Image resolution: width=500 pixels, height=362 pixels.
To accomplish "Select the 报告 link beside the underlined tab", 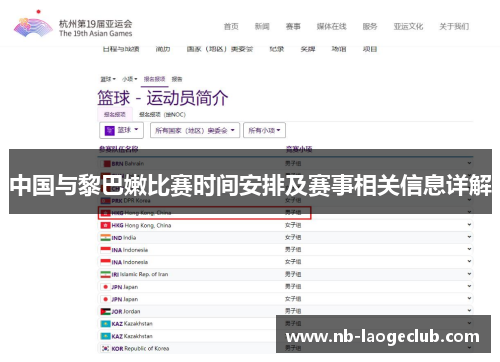I will [x=177, y=79].
